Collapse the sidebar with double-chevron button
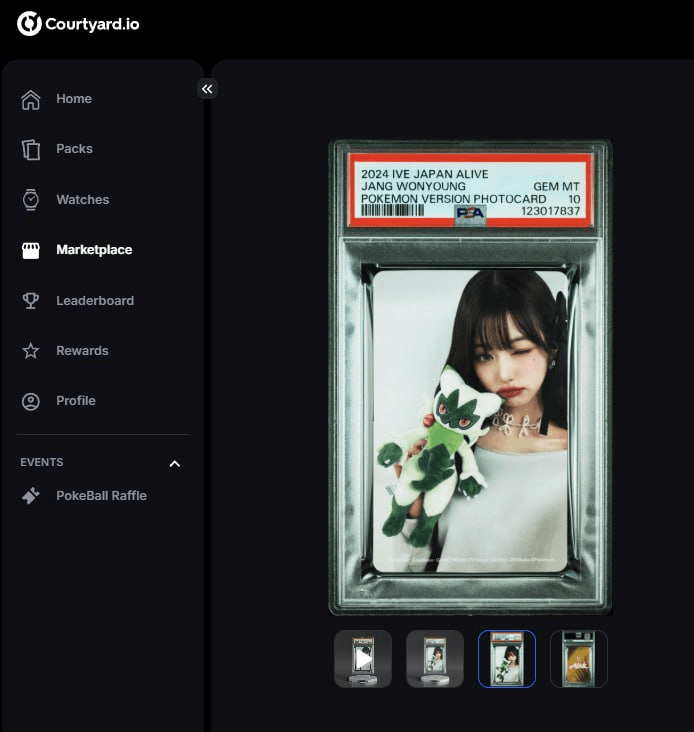 [x=207, y=89]
